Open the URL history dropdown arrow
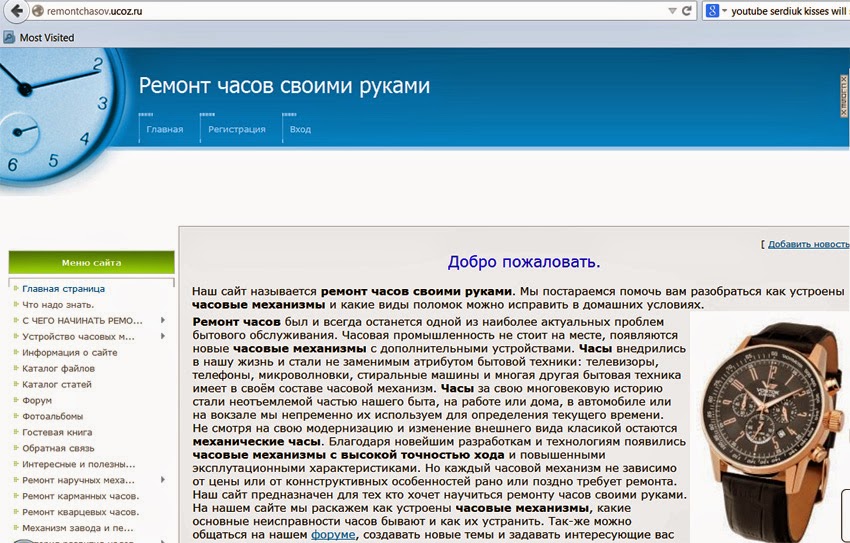Viewport: 850px width, 543px height. pos(672,11)
